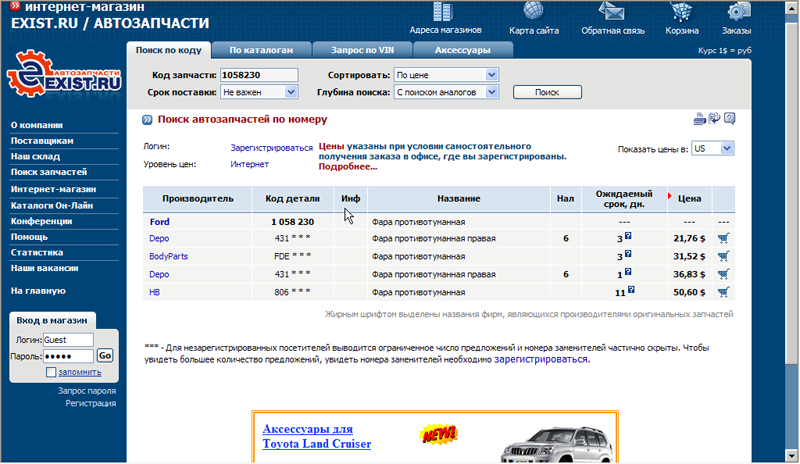Click зарегистрироваться link in the footnote
Screen dimensions: 800x464
541,359
